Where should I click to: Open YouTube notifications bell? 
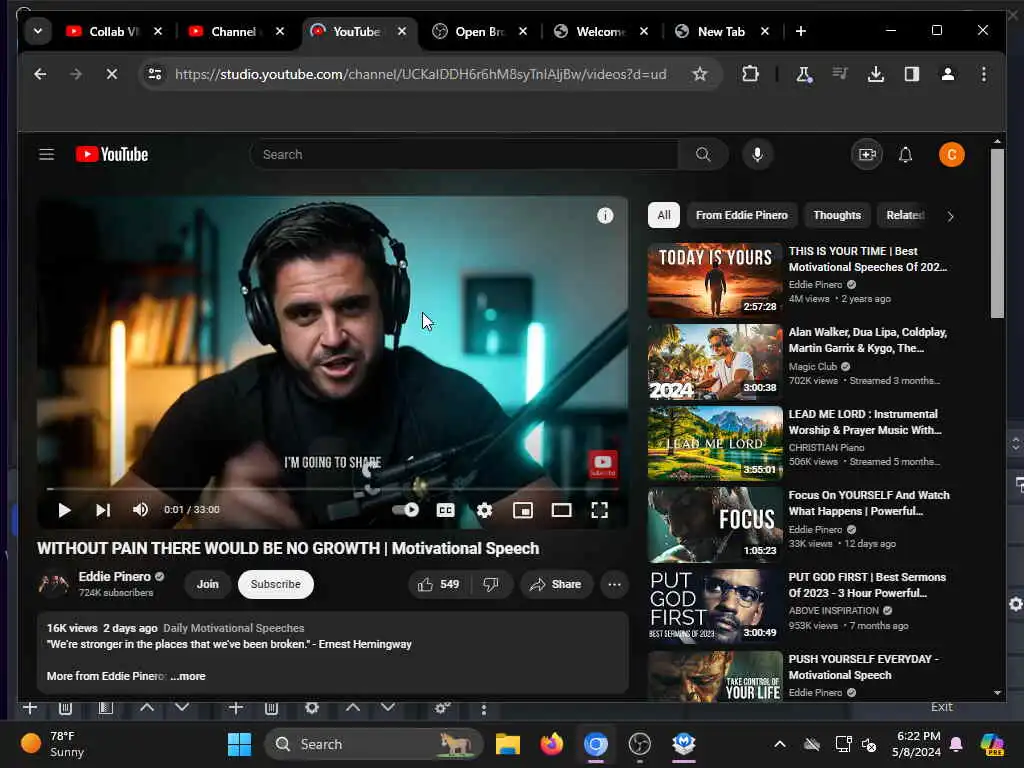pyautogui.click(x=905, y=155)
